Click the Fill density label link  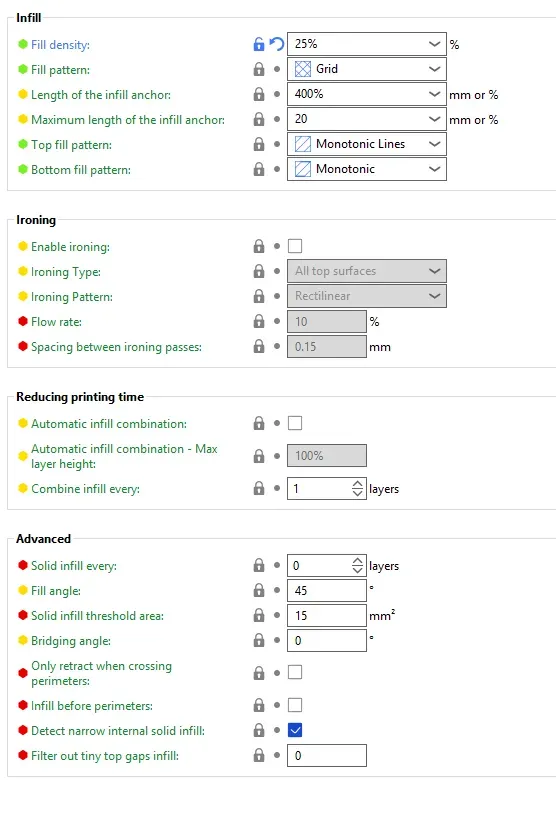[x=60, y=44]
